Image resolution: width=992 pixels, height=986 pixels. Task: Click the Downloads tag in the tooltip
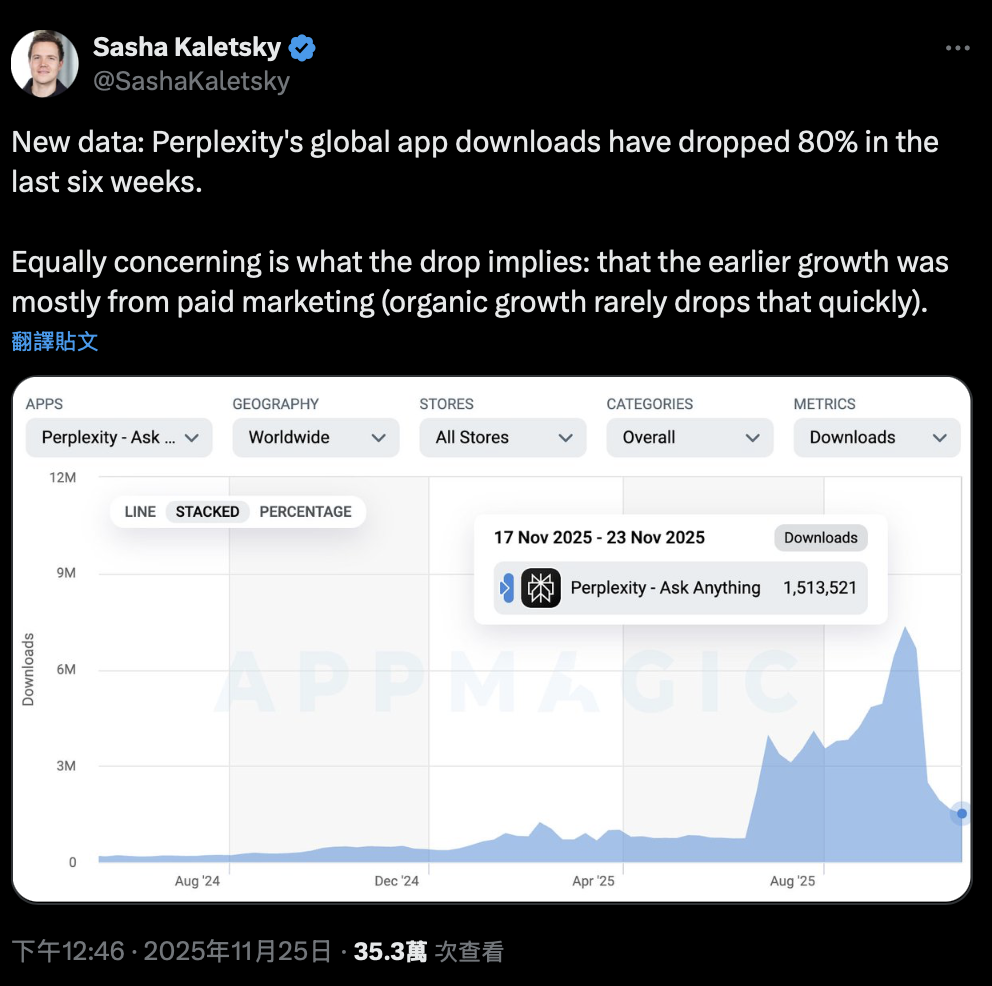(820, 538)
